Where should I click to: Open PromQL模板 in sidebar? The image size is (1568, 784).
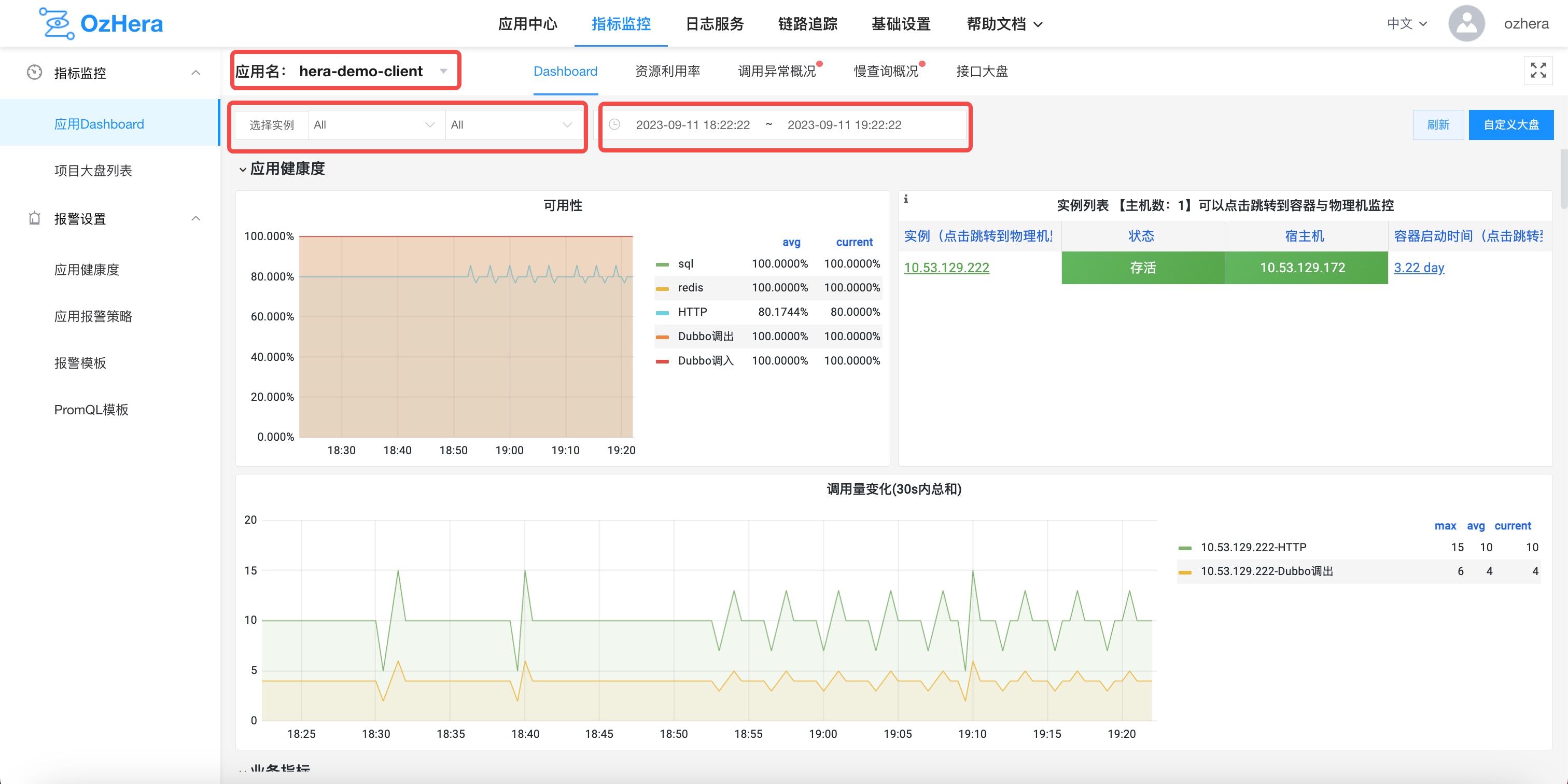pyautogui.click(x=91, y=410)
